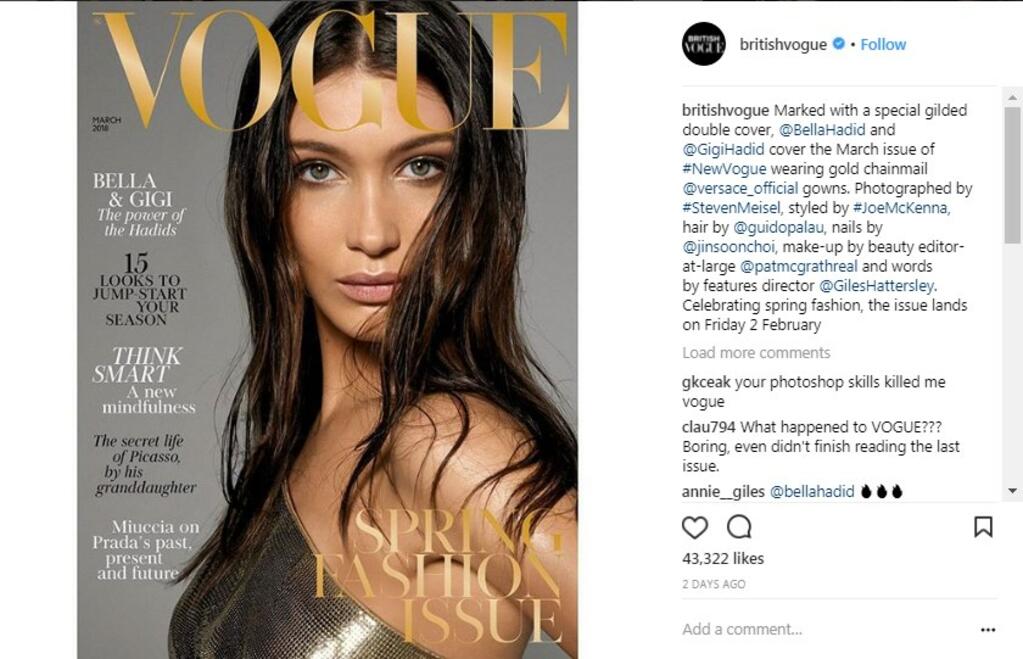Image resolution: width=1023 pixels, height=659 pixels.
Task: Open @versace_official profile link
Action: [740, 189]
